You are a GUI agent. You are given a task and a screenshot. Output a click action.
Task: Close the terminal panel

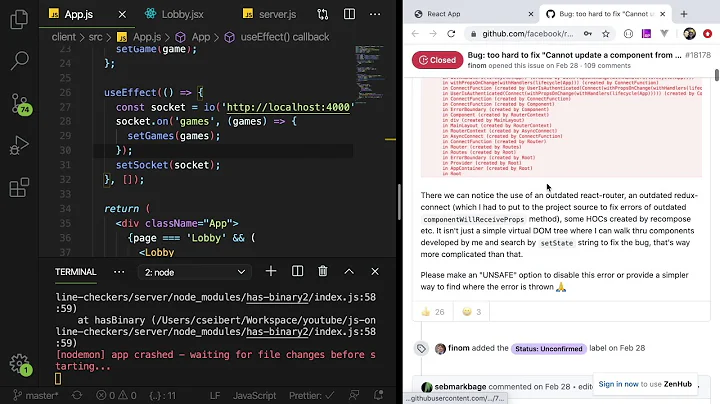(x=375, y=271)
